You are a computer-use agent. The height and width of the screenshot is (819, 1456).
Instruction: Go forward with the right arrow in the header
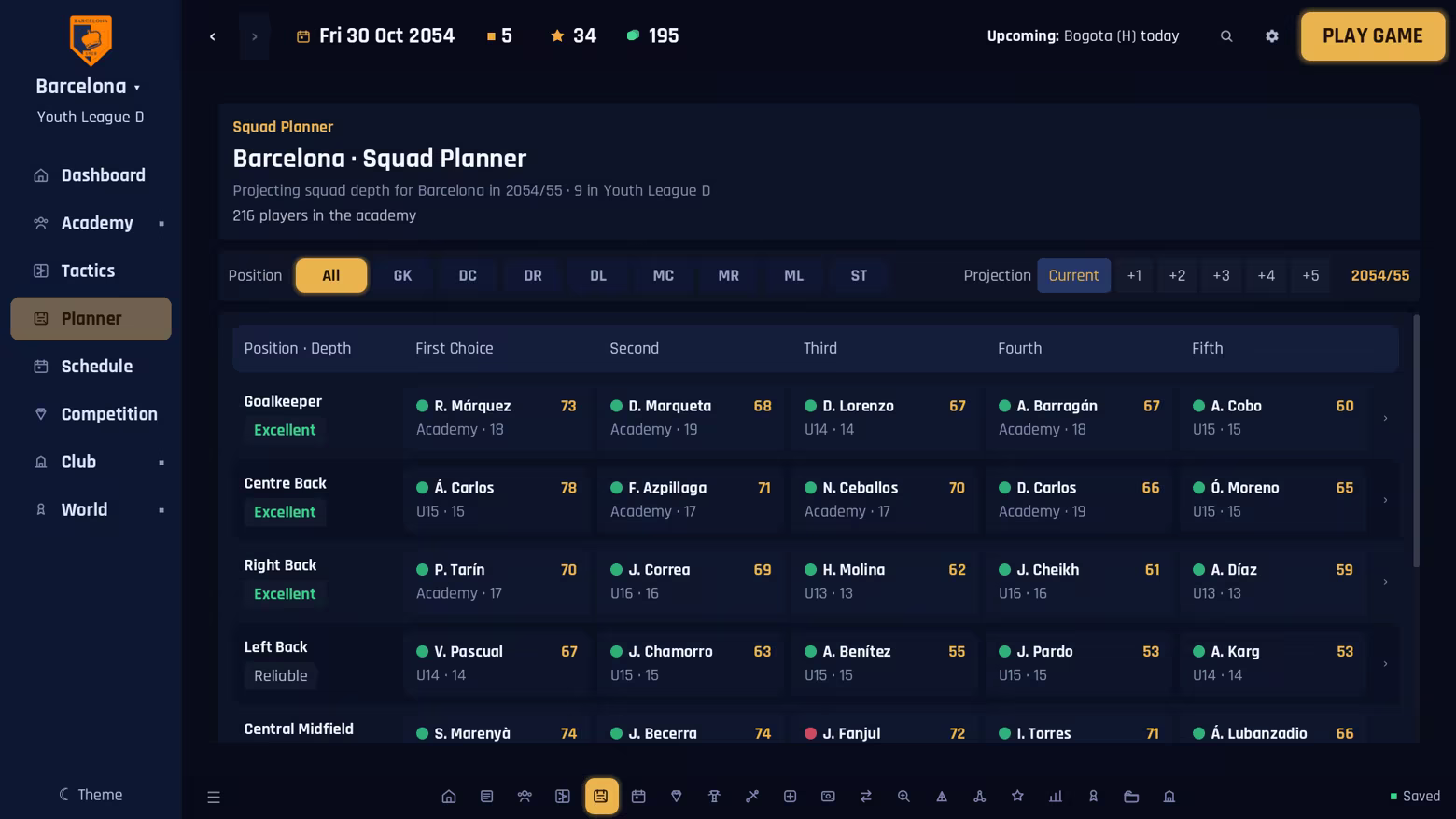(254, 36)
